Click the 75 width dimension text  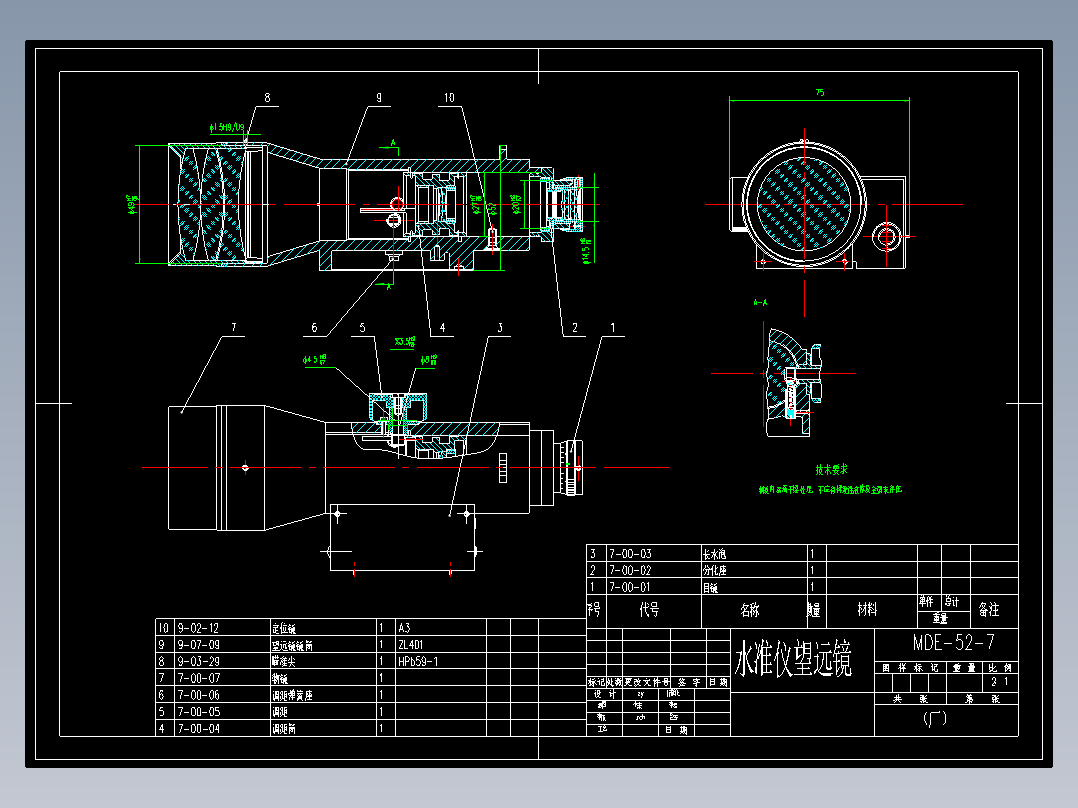coord(820,92)
